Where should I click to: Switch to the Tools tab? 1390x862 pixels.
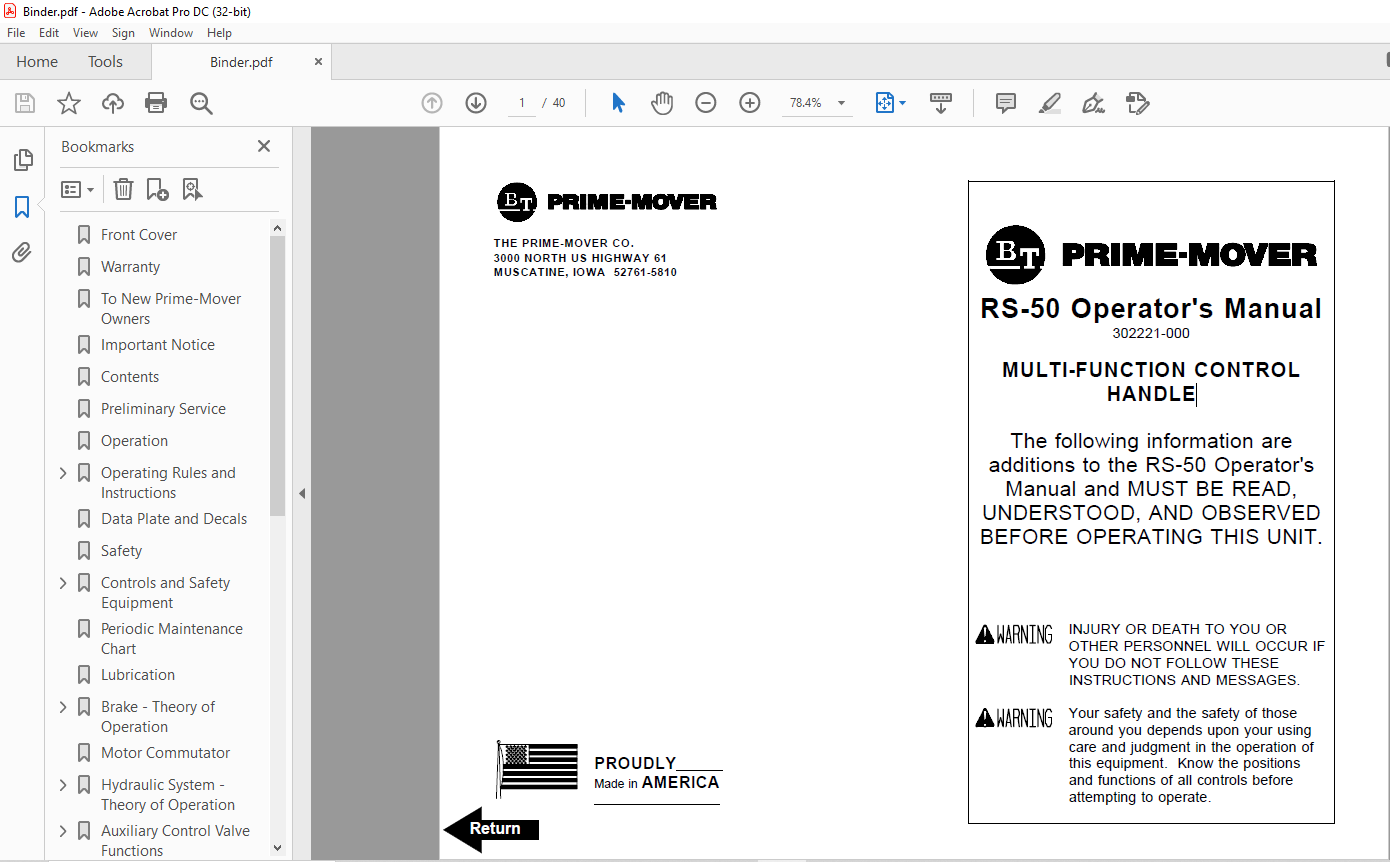(105, 62)
